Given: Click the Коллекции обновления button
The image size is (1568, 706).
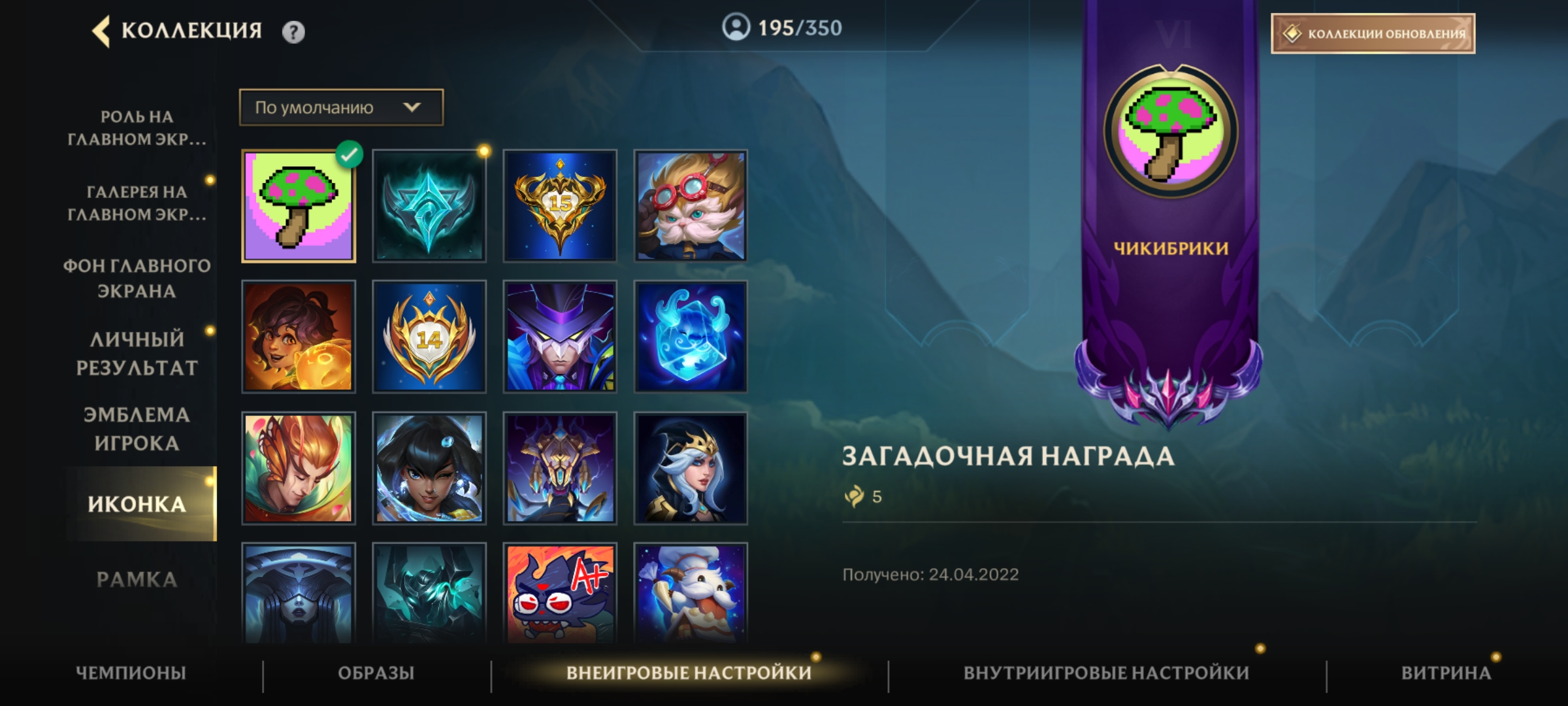Looking at the screenshot, I should 1373,33.
